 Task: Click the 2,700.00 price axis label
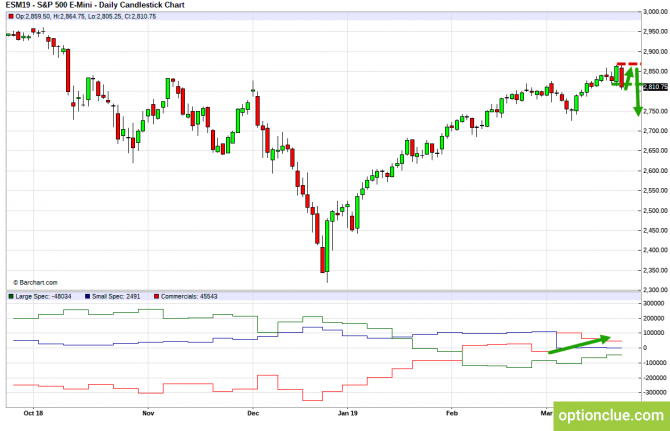655,131
